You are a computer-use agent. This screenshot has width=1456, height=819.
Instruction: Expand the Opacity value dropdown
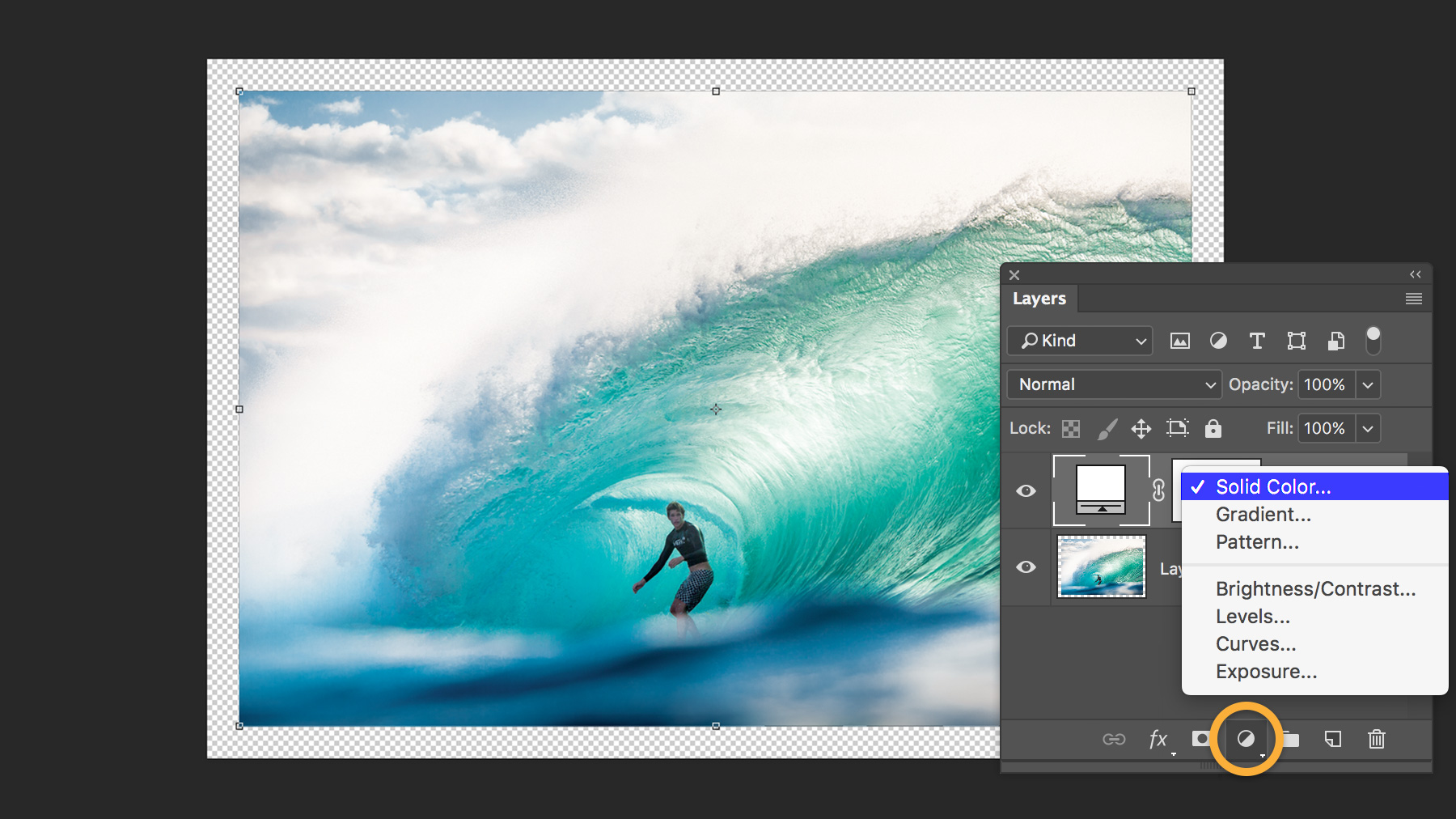[1368, 384]
